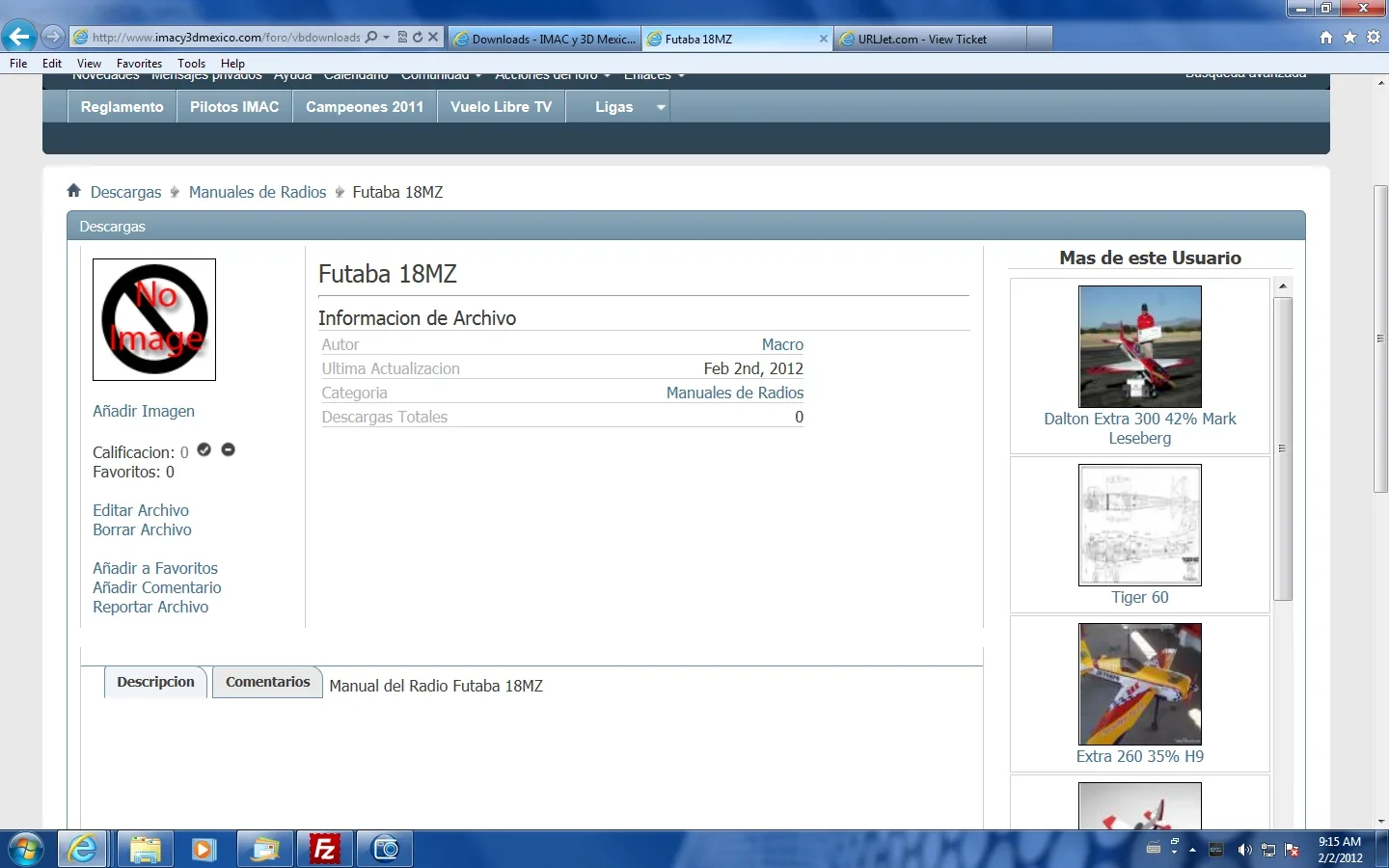Click the positive rating check icon
Viewport: 1389px width, 868px height.
click(204, 448)
